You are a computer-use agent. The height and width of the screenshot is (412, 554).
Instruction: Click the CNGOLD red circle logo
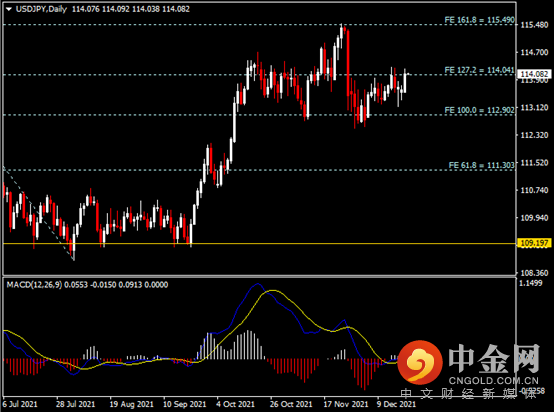pos(420,363)
